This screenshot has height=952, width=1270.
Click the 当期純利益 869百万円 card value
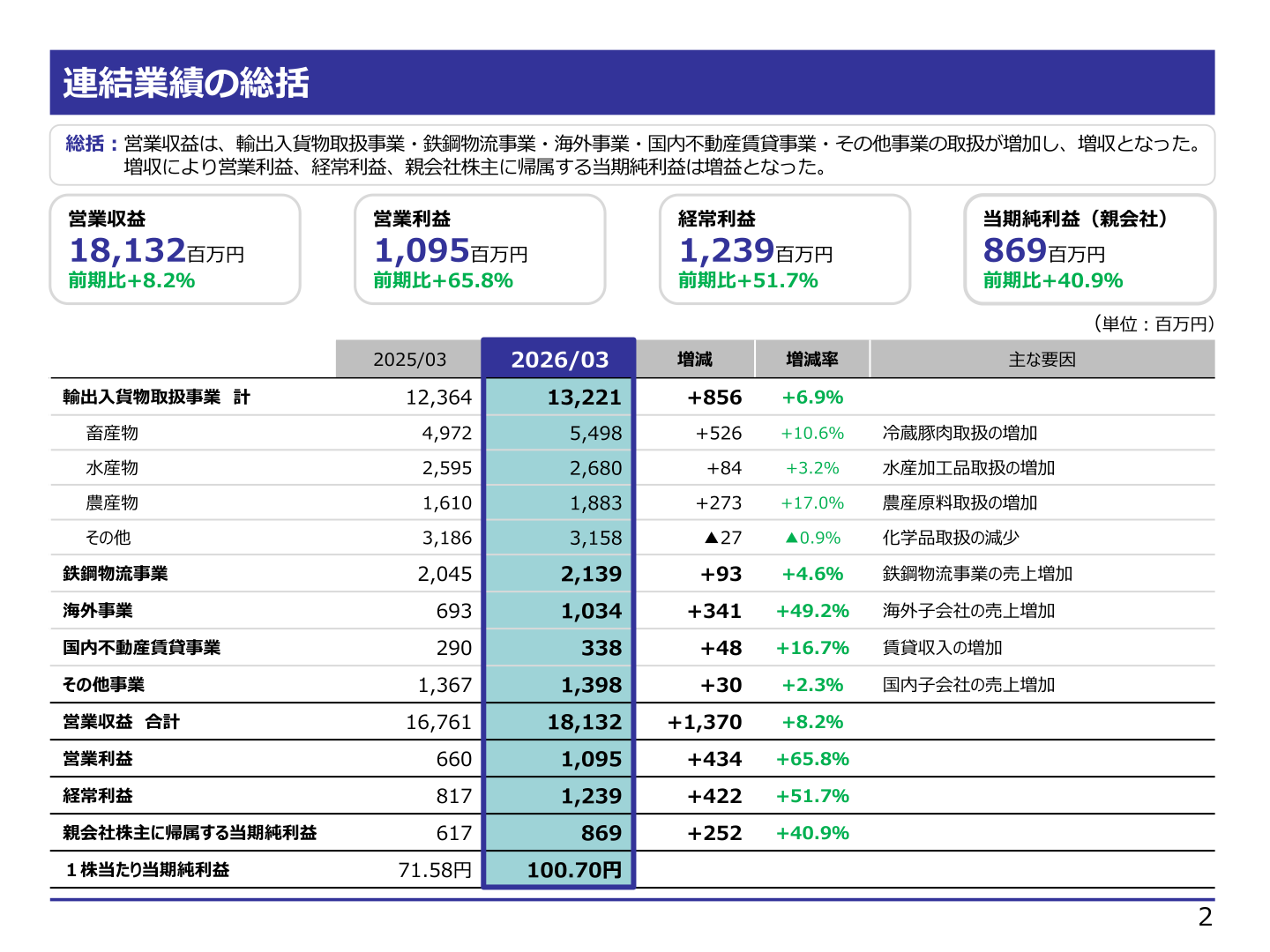click(x=1044, y=251)
